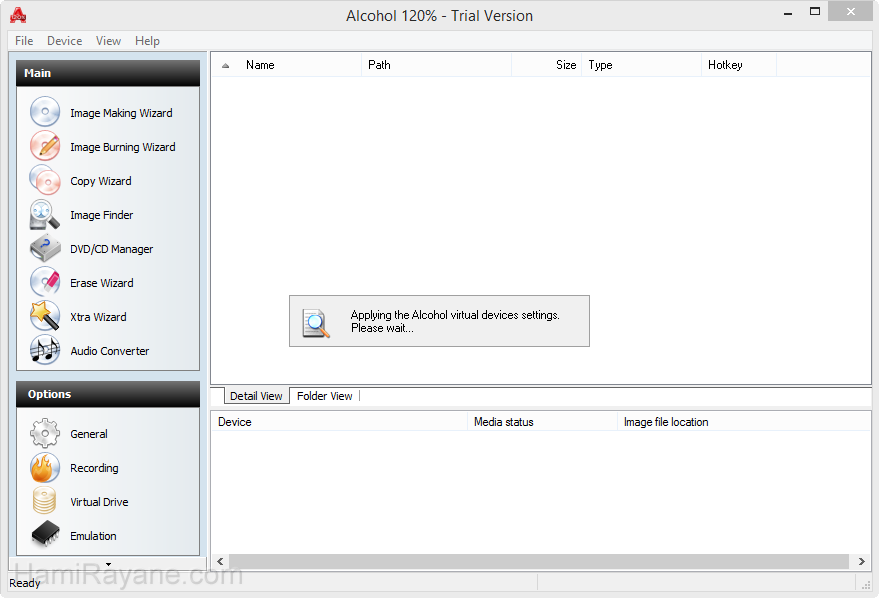Close the Alcohol 120% window
Image resolution: width=879 pixels, height=598 pixels.
point(850,12)
